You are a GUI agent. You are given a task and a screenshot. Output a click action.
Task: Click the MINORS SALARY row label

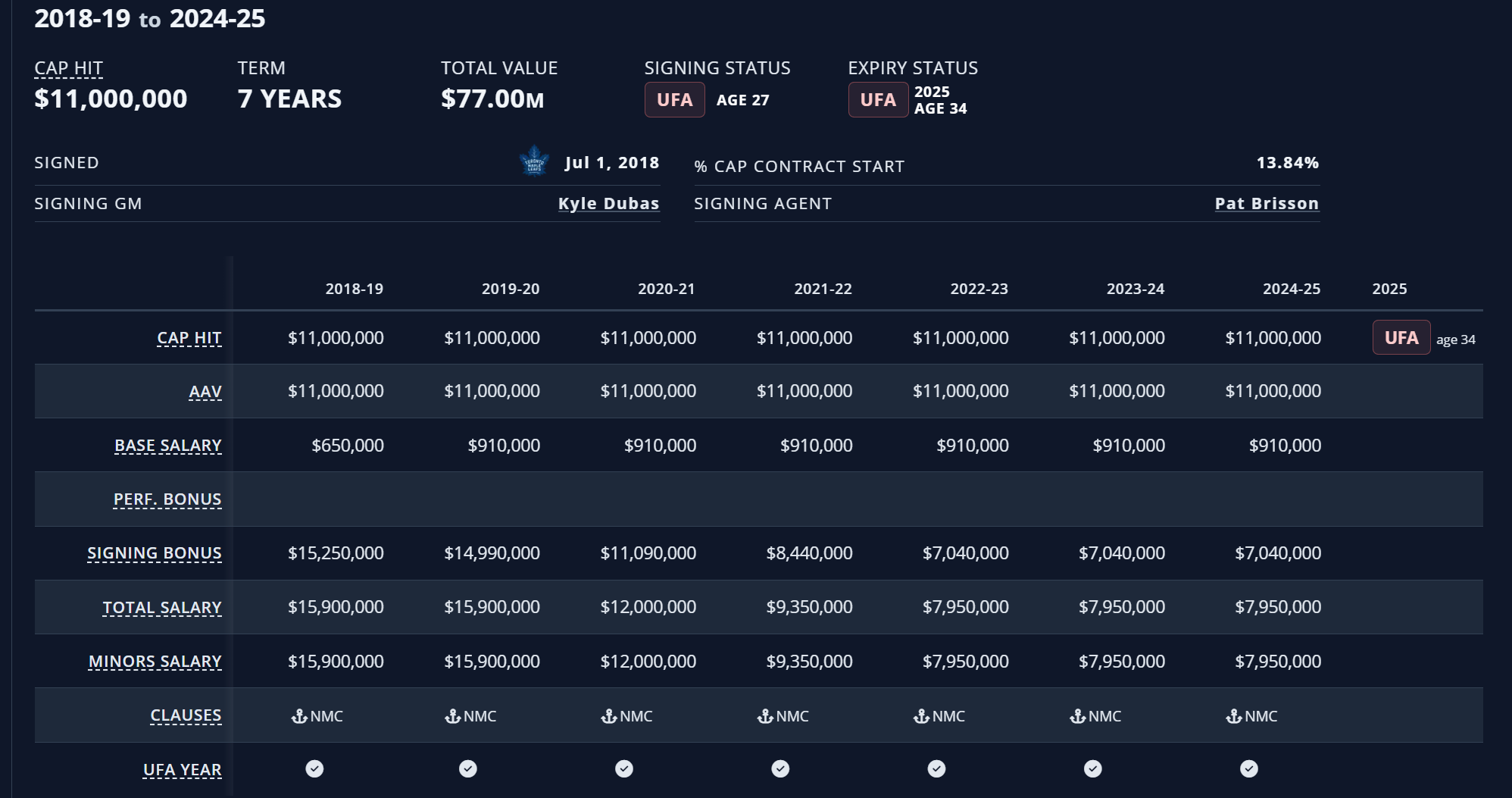click(155, 662)
